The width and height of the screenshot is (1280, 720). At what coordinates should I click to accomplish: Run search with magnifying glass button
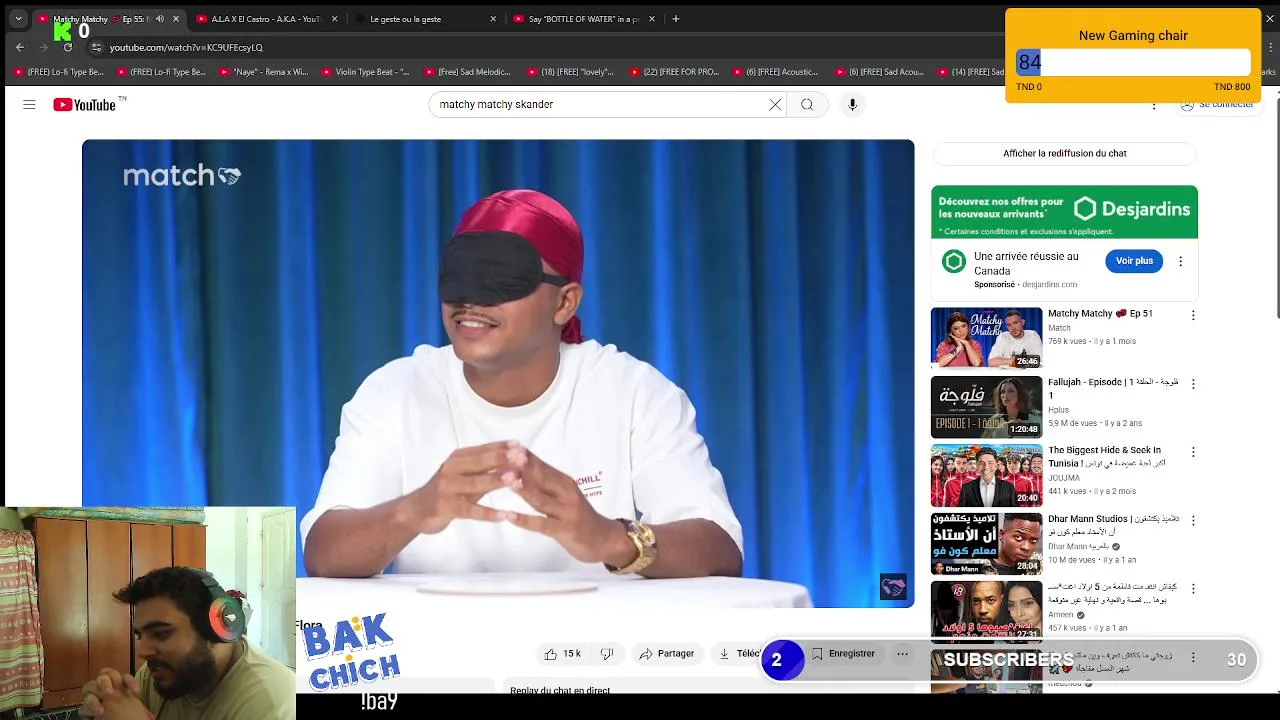click(x=807, y=104)
